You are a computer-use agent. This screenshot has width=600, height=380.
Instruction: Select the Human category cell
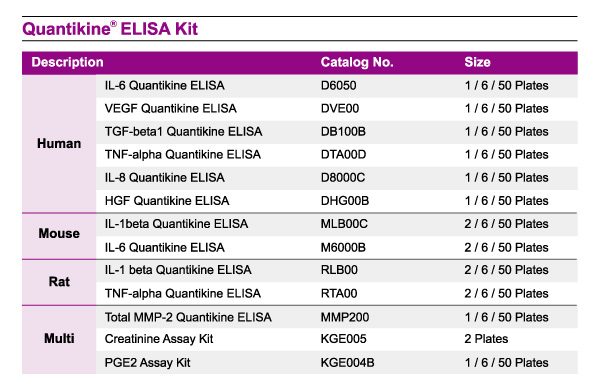pos(59,144)
